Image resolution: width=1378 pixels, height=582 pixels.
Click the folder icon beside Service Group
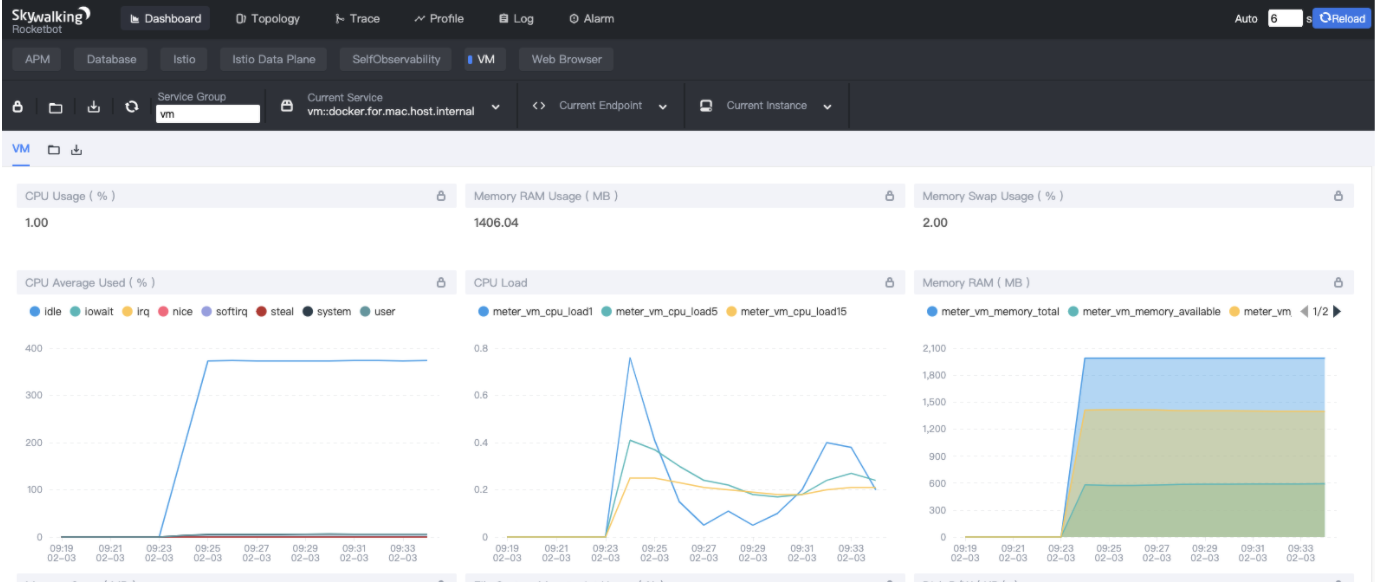(x=56, y=107)
